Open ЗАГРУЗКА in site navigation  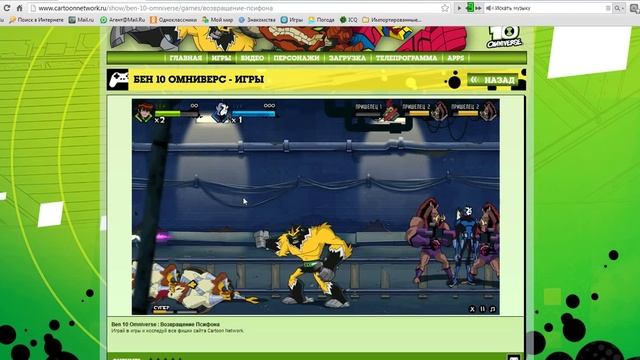point(347,58)
